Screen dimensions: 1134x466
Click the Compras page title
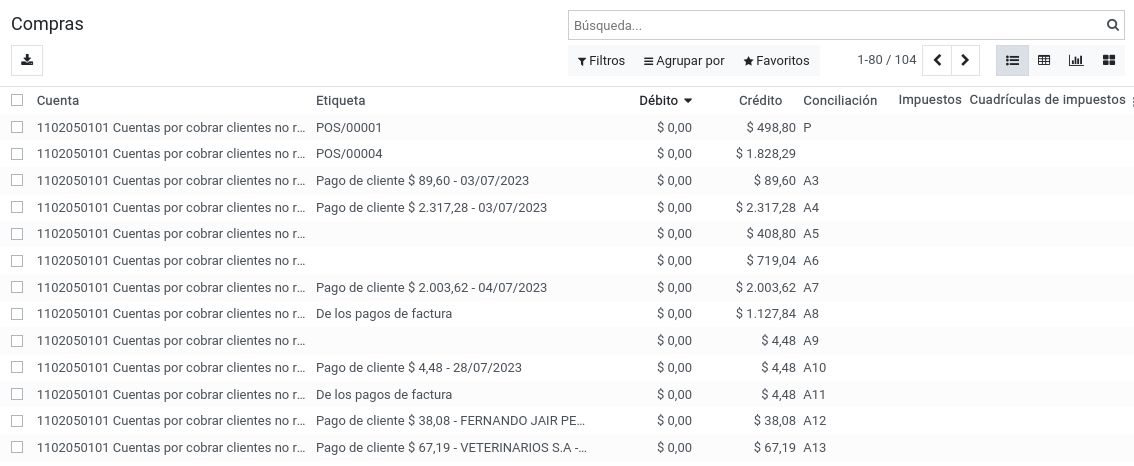click(47, 24)
